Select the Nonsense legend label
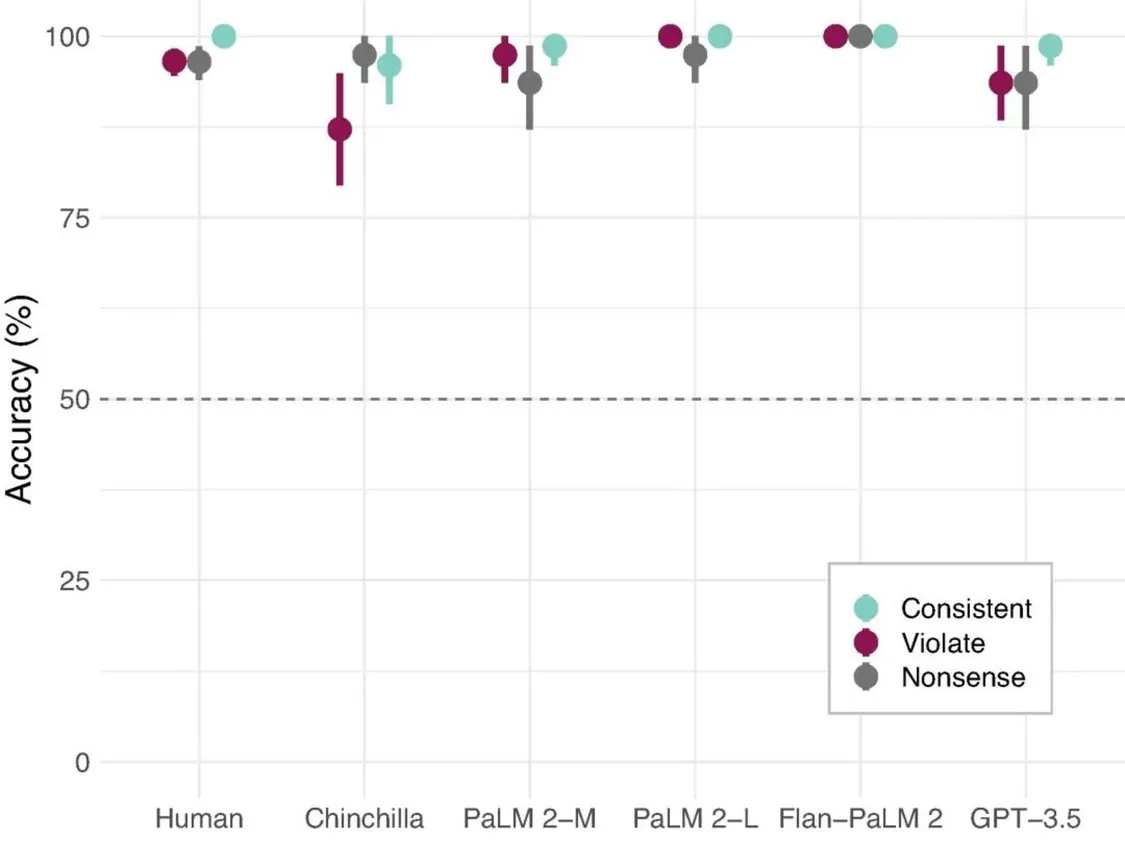 click(963, 677)
